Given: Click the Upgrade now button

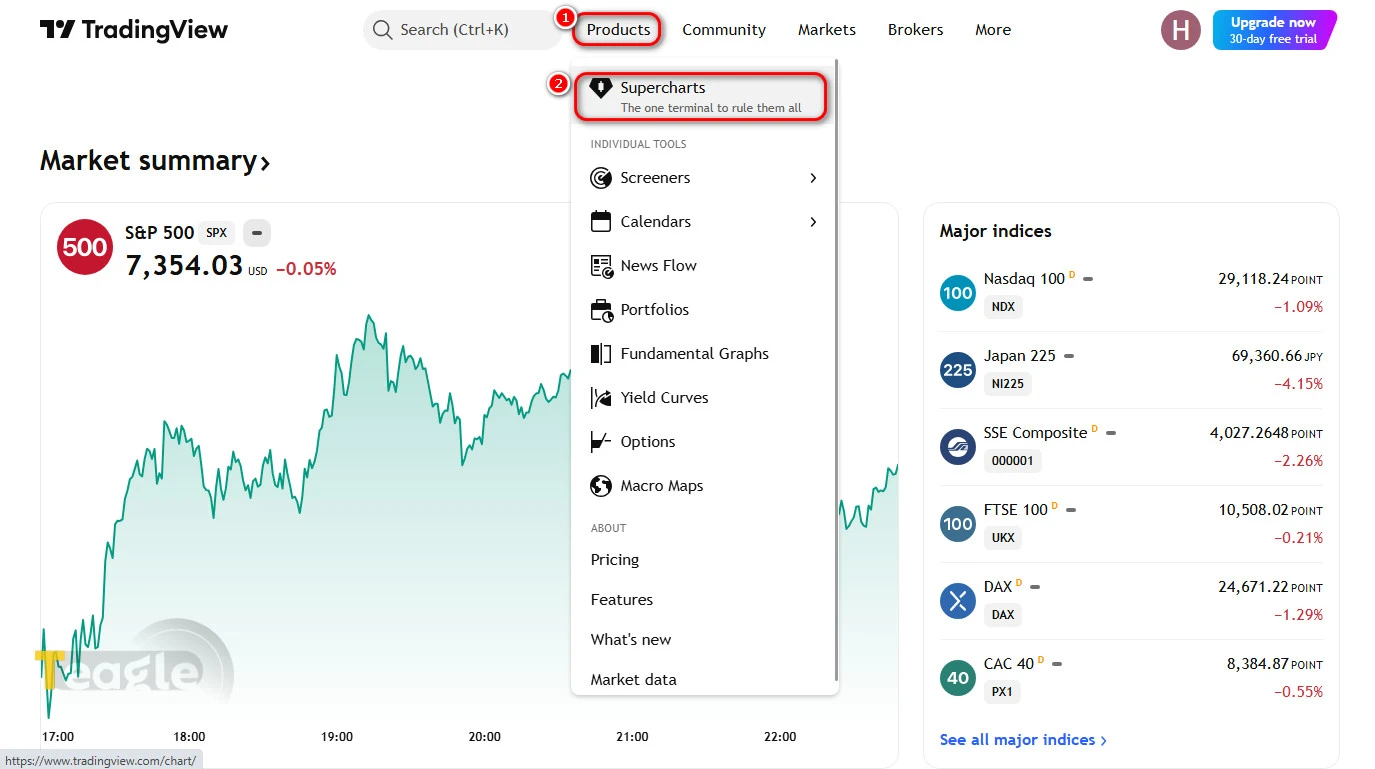Looking at the screenshot, I should click(x=1274, y=30).
